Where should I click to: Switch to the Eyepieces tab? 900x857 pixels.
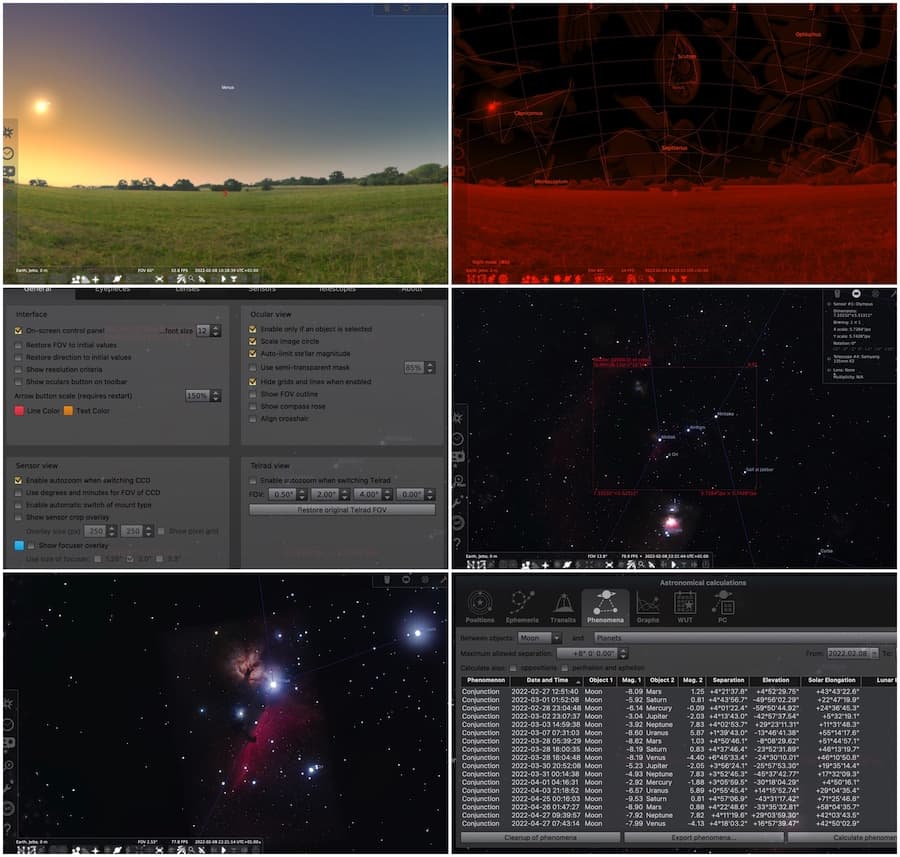112,290
